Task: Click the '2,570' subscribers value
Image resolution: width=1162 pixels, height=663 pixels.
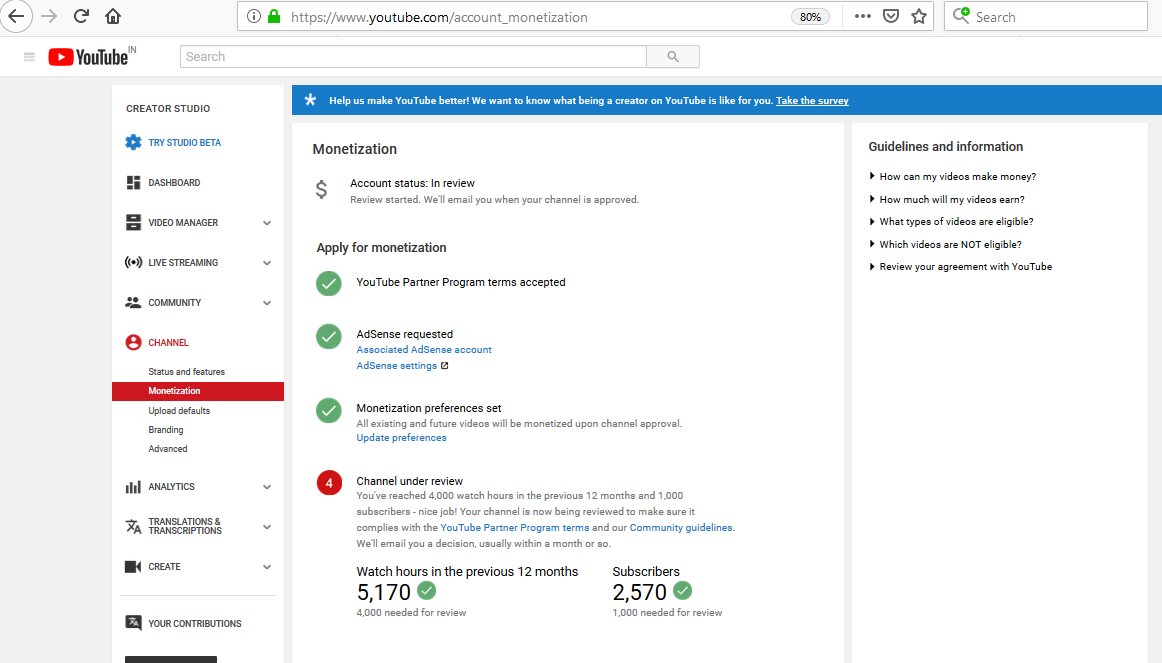Action: click(640, 592)
